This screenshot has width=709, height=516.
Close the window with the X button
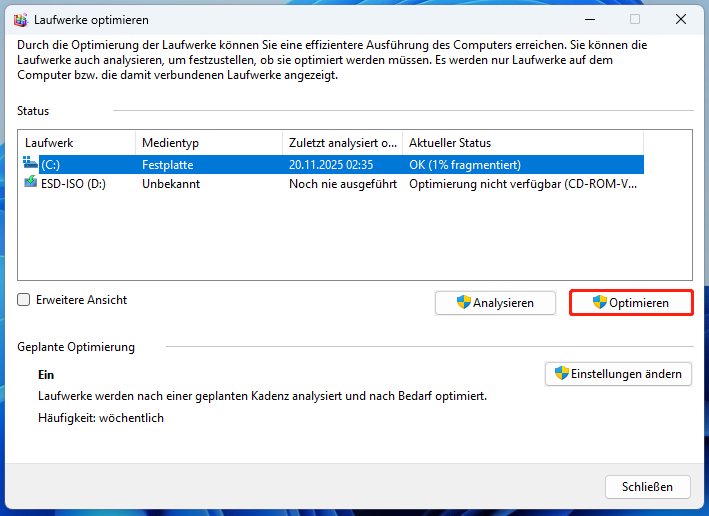click(681, 19)
